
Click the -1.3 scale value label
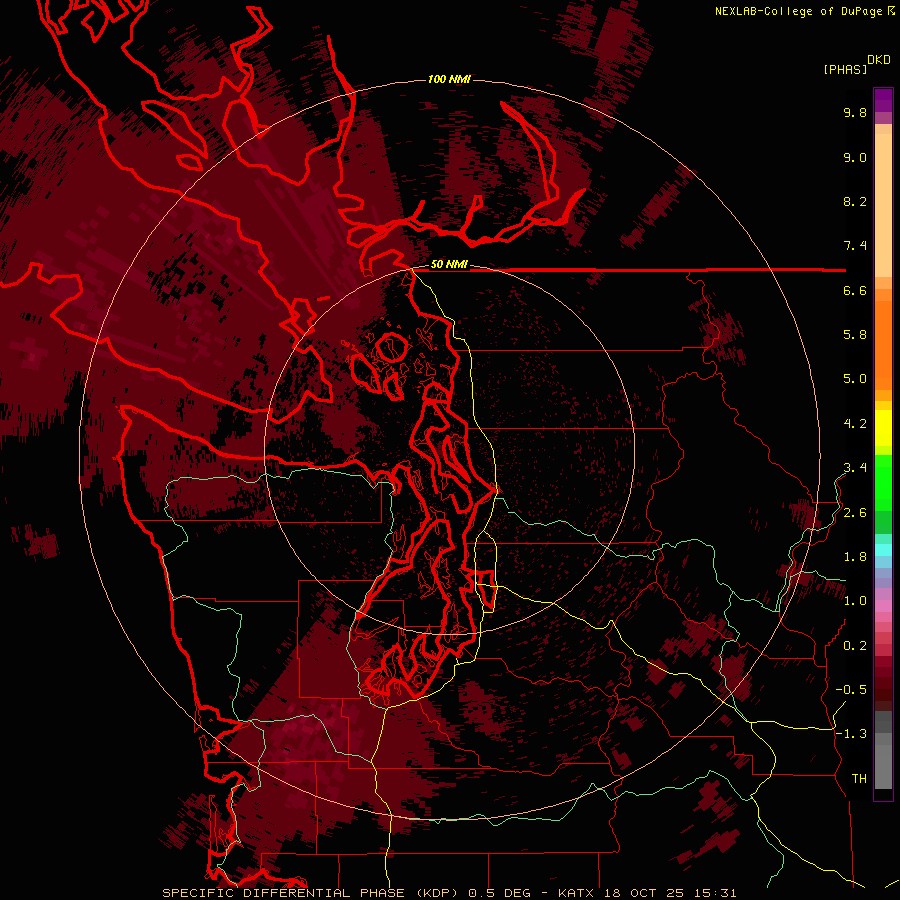point(851,734)
